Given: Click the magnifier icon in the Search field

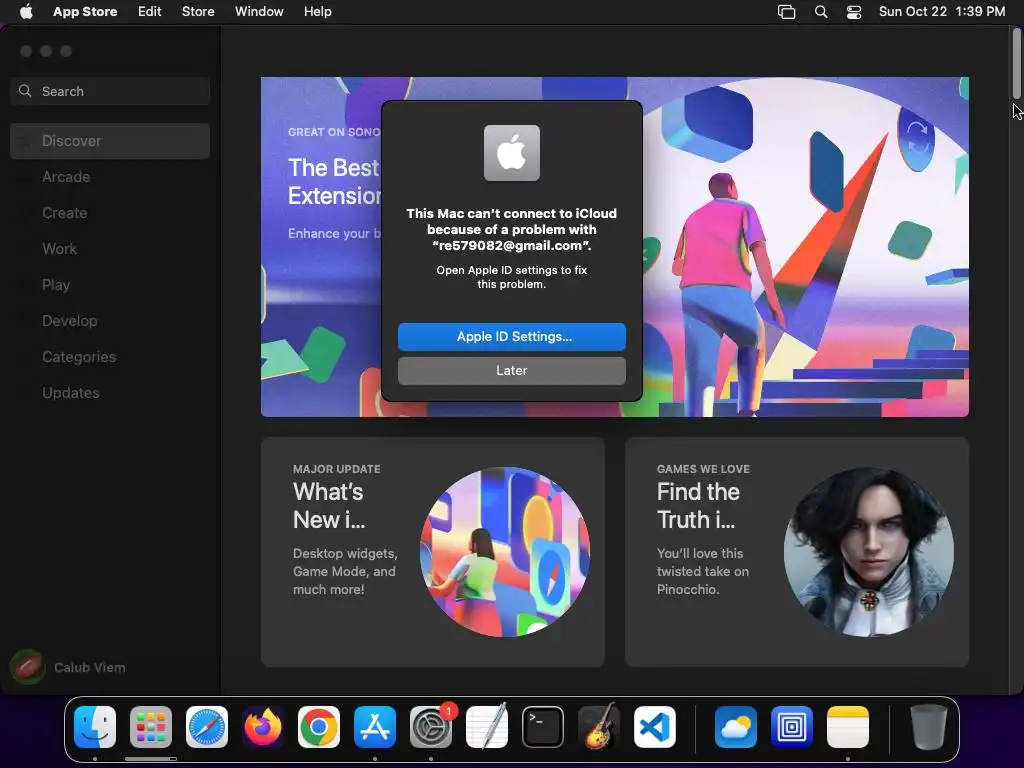Looking at the screenshot, I should click(x=25, y=91).
